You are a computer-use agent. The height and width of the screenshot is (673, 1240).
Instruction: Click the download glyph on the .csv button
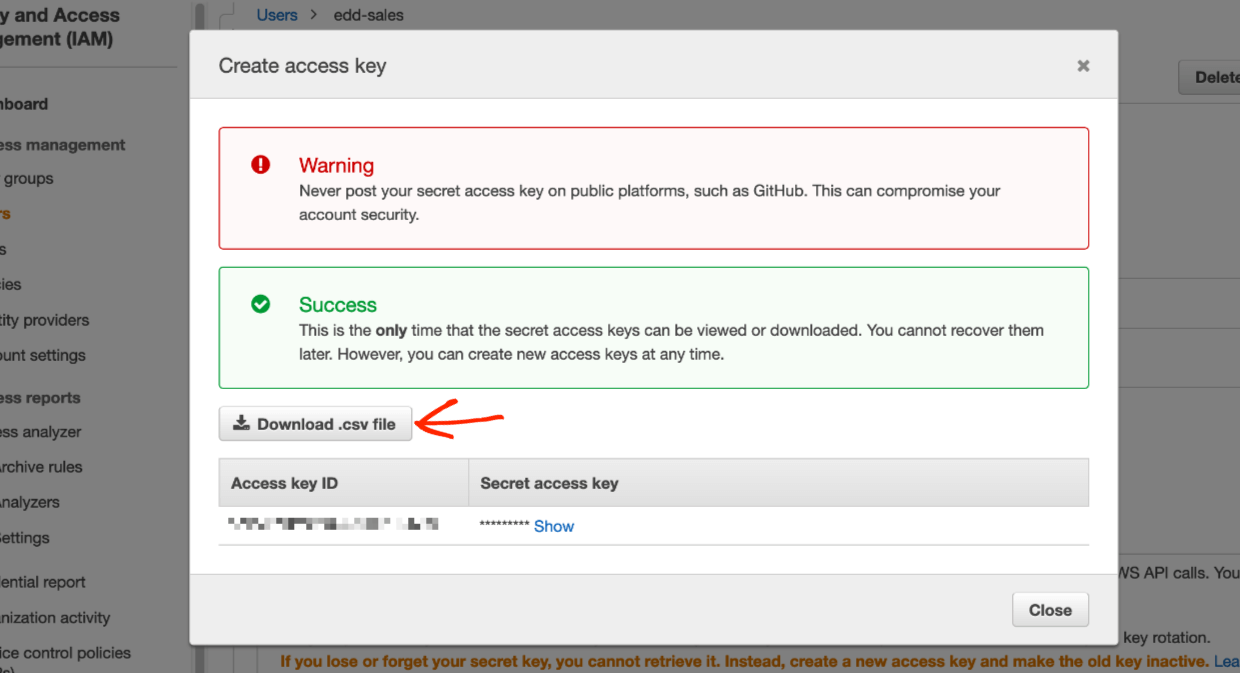click(x=241, y=423)
